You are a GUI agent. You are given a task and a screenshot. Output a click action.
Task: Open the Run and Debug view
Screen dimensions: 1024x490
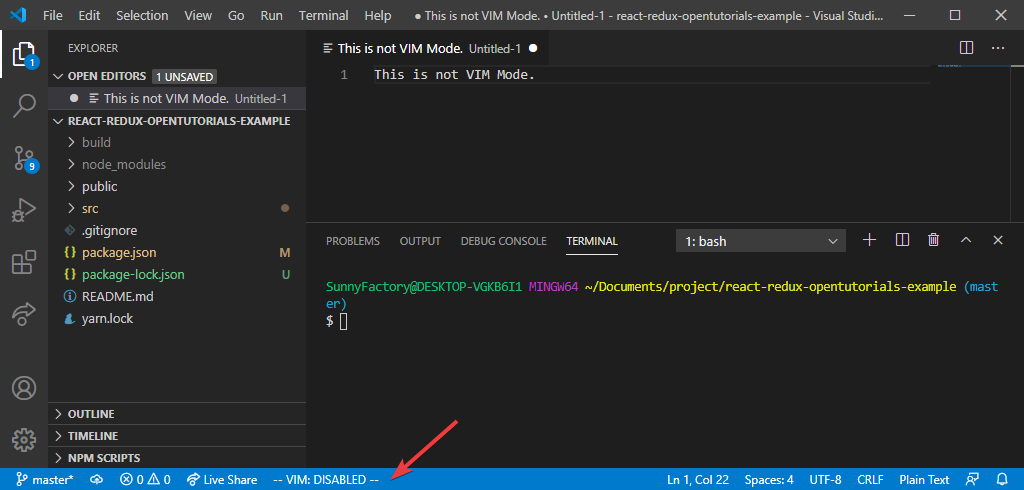tap(24, 211)
